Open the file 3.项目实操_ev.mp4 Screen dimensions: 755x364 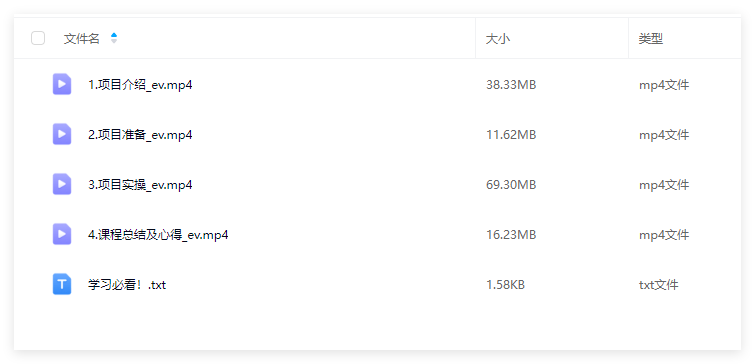point(140,185)
